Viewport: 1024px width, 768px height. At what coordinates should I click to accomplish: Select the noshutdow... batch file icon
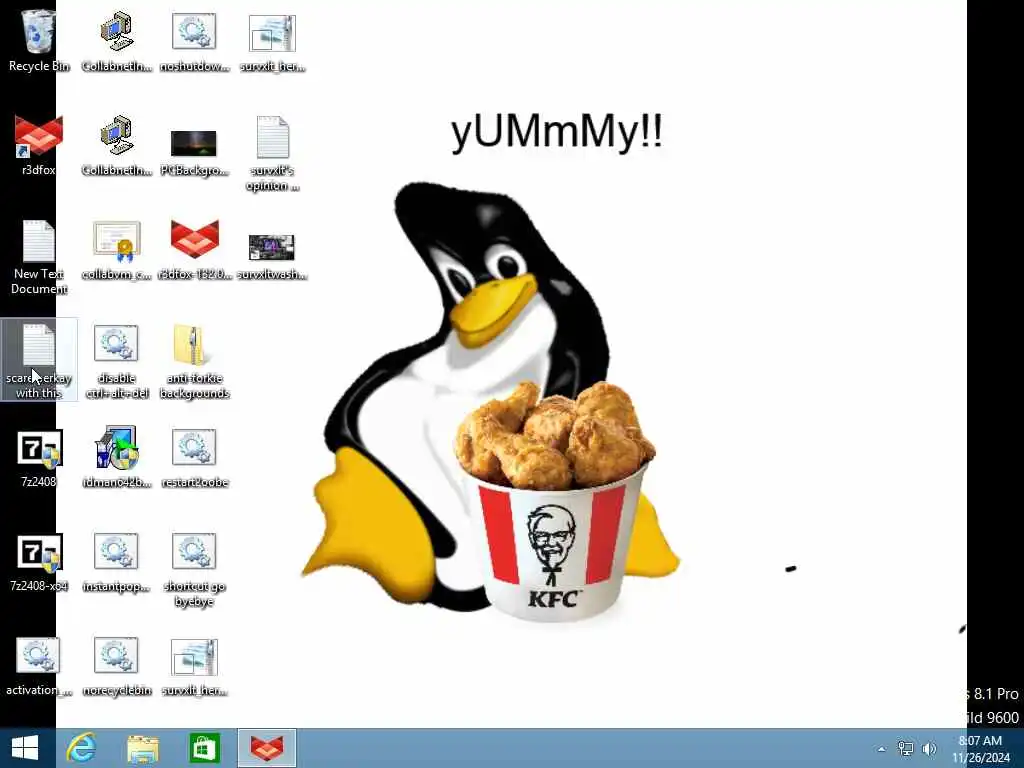coord(194,40)
